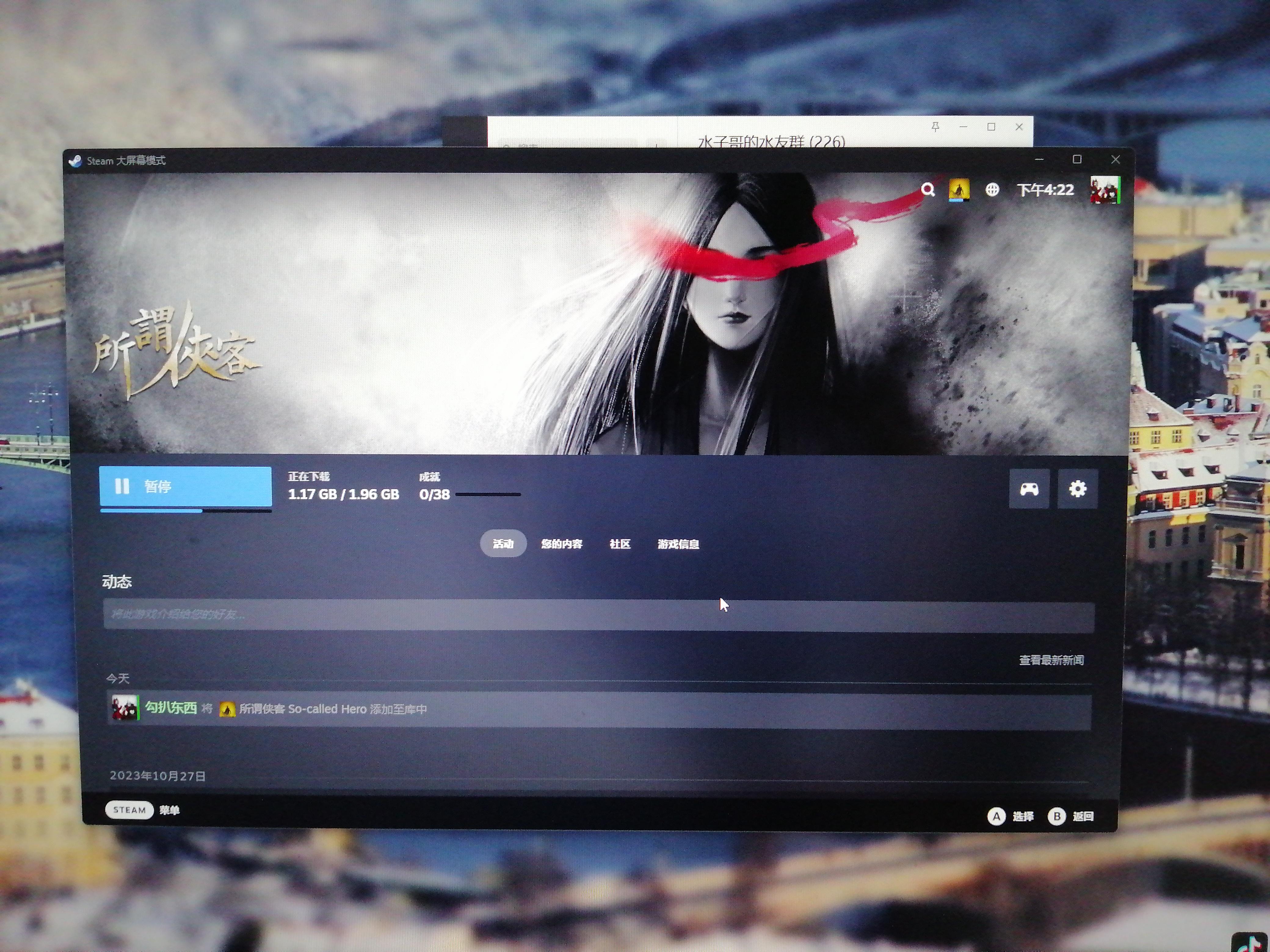Open the user profile avatar in header
The width and height of the screenshot is (1270, 952).
click(x=1105, y=190)
